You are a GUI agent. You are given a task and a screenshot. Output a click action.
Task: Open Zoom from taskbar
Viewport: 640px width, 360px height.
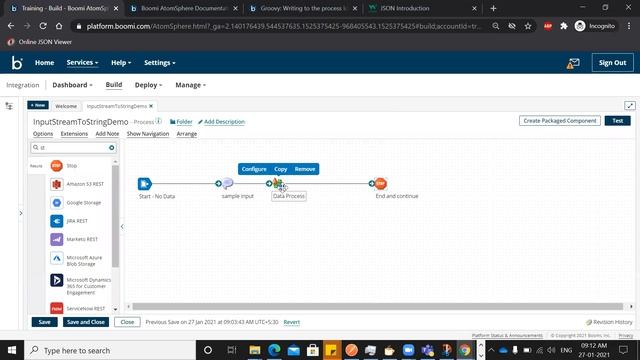point(408,350)
